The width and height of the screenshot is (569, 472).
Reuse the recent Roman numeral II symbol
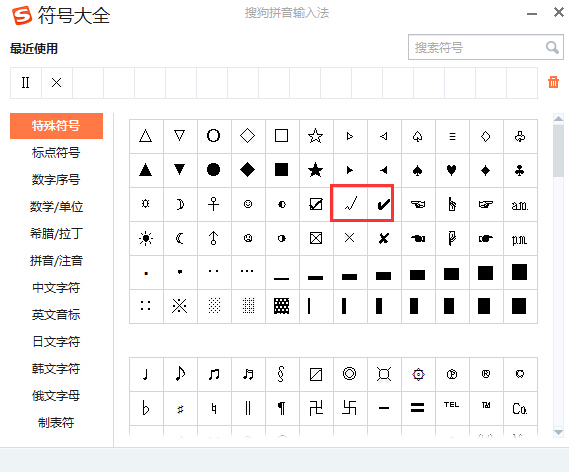click(25, 83)
